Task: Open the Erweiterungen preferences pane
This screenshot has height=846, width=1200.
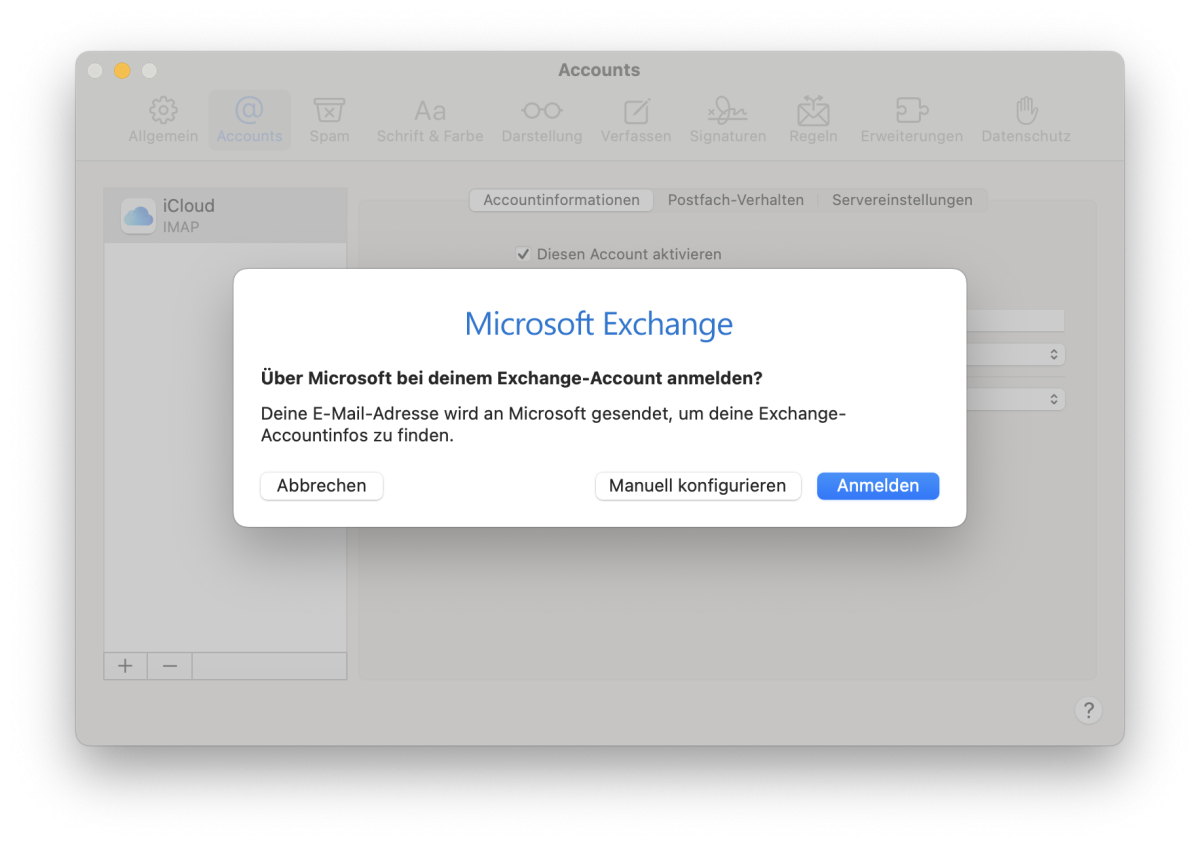Action: [912, 120]
